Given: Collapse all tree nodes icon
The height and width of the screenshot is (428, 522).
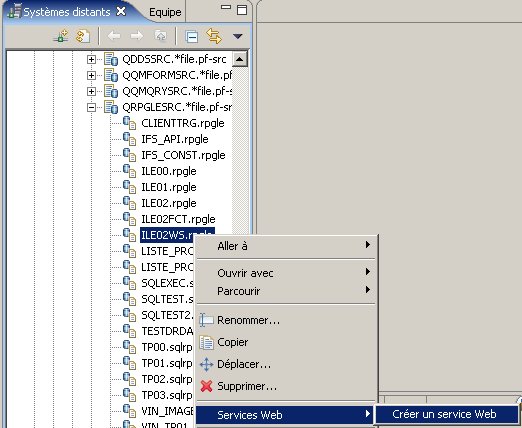Looking at the screenshot, I should pyautogui.click(x=192, y=36).
